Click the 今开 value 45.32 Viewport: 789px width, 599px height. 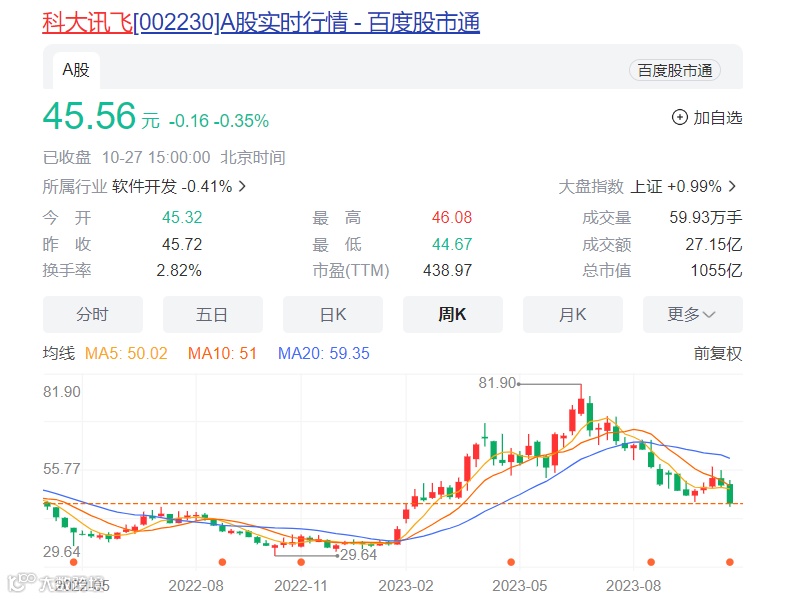[182, 217]
